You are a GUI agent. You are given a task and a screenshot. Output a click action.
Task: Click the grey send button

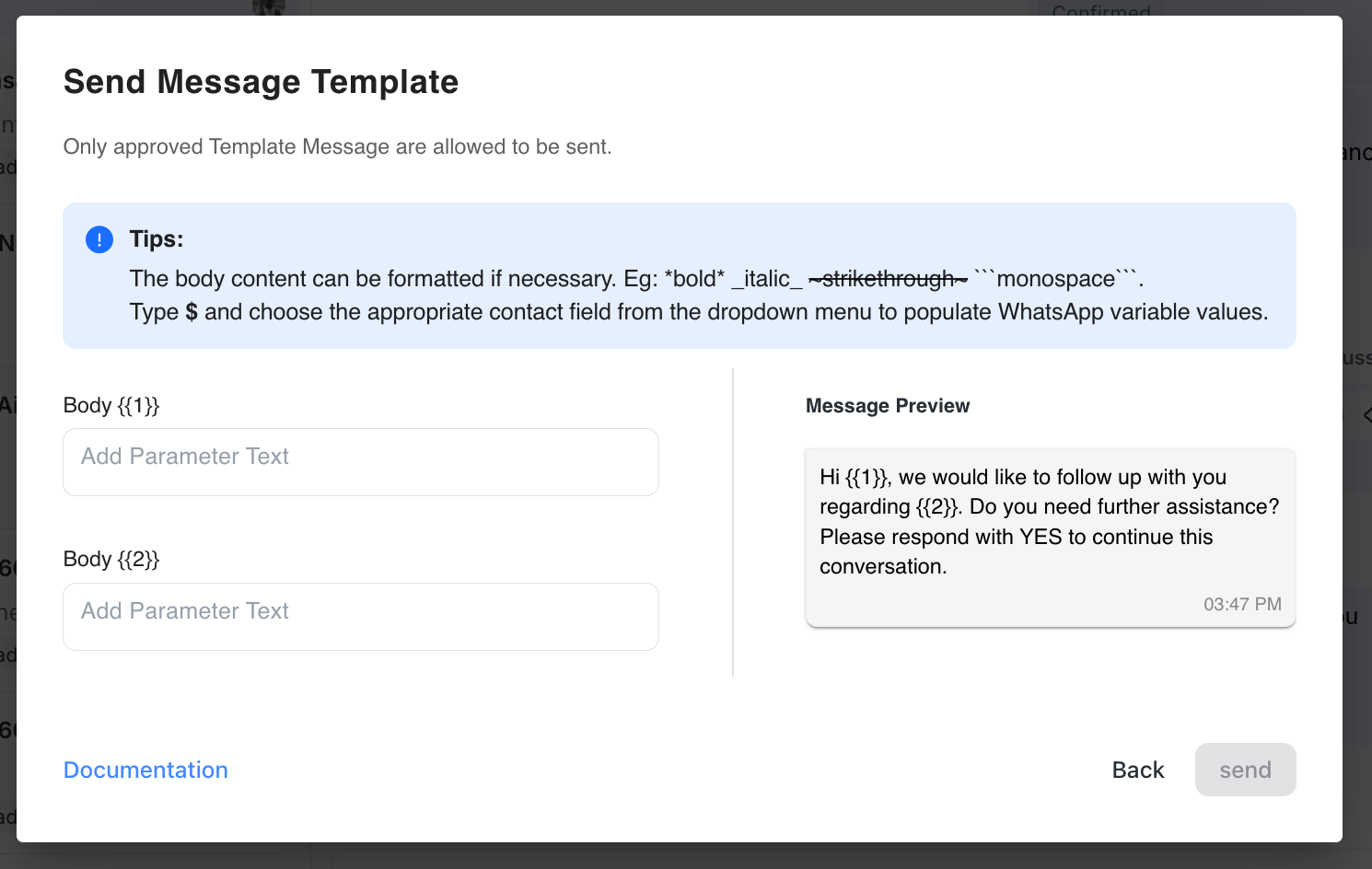pos(1245,770)
